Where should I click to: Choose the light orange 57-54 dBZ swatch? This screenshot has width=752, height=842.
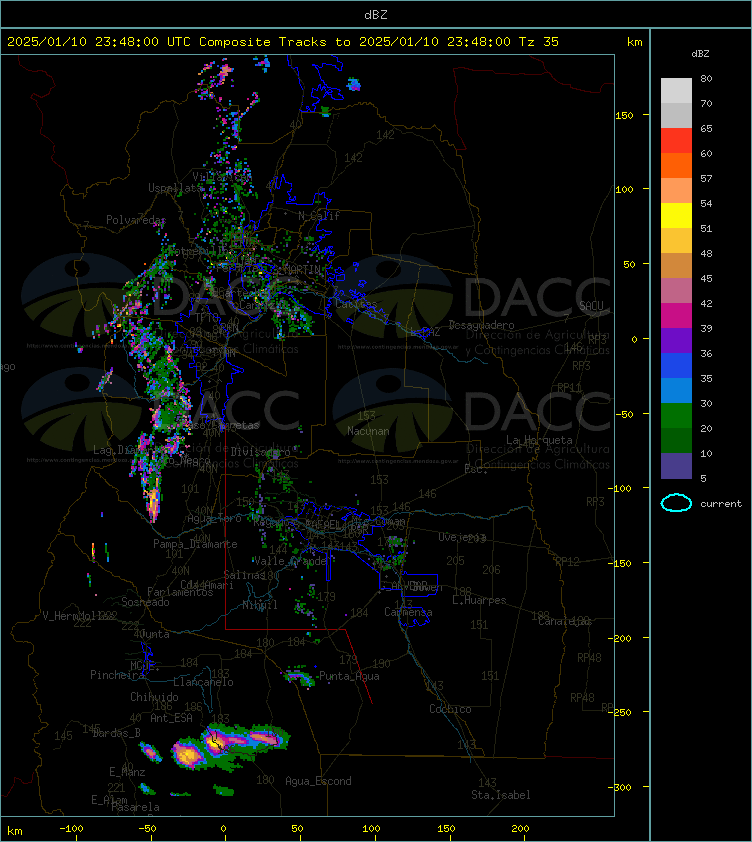(x=676, y=191)
